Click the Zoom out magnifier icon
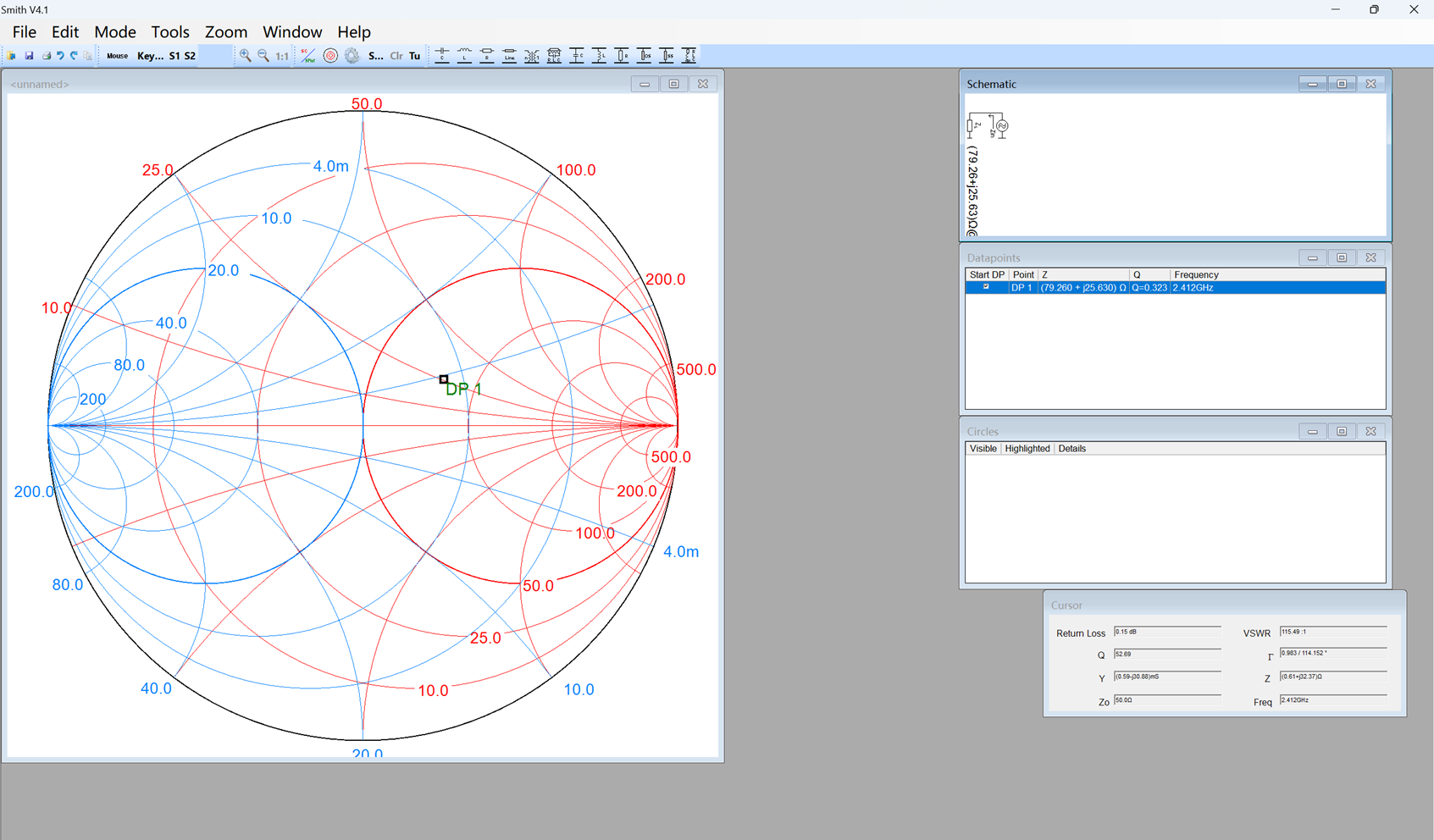This screenshot has height=840, width=1434. (263, 56)
